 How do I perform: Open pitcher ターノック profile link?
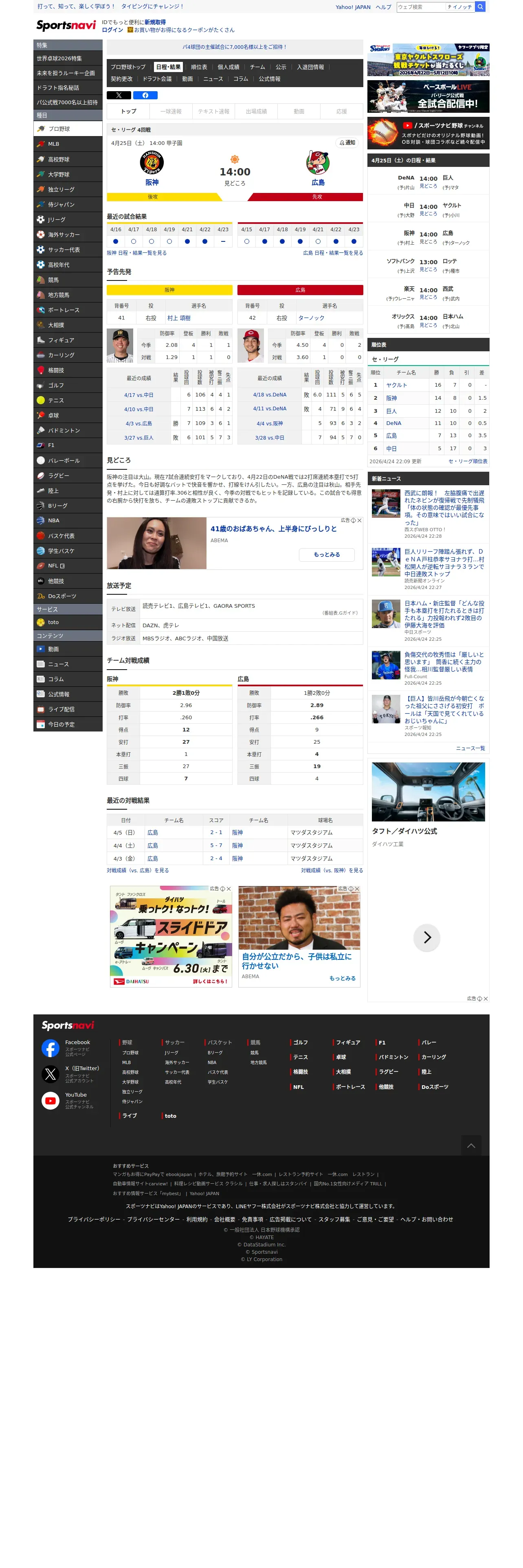[x=311, y=318]
